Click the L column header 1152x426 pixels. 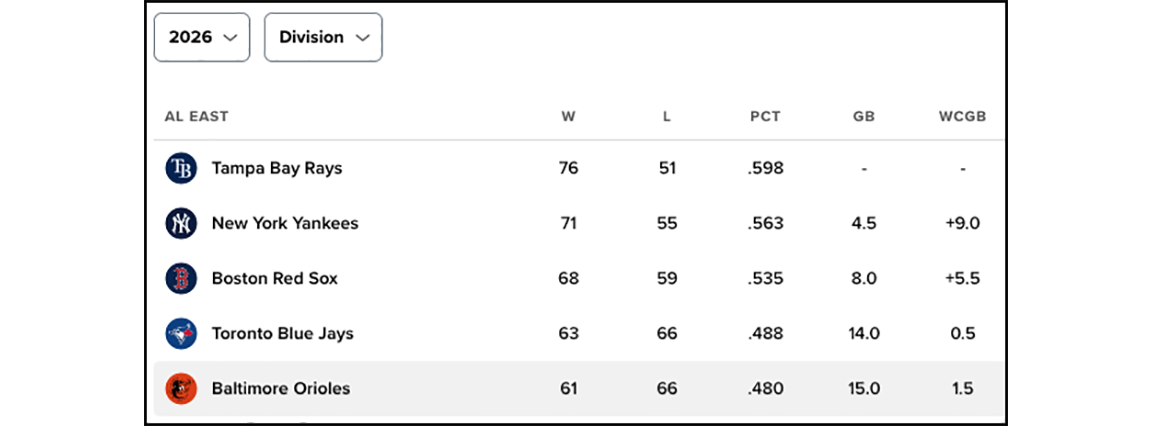(x=667, y=116)
